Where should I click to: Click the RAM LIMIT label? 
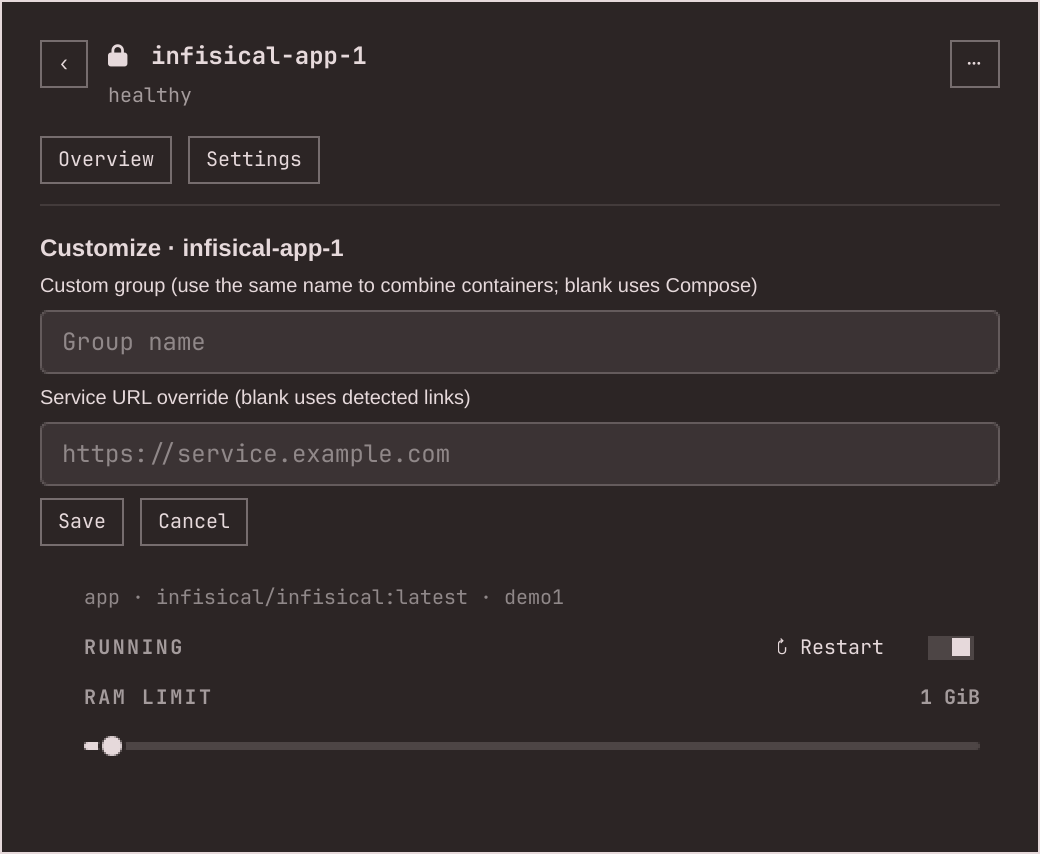tap(148, 697)
